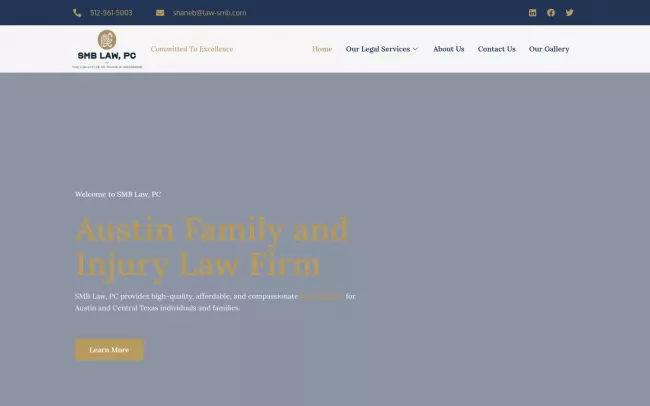Open the Contact Us page
The width and height of the screenshot is (650, 406).
(497, 49)
